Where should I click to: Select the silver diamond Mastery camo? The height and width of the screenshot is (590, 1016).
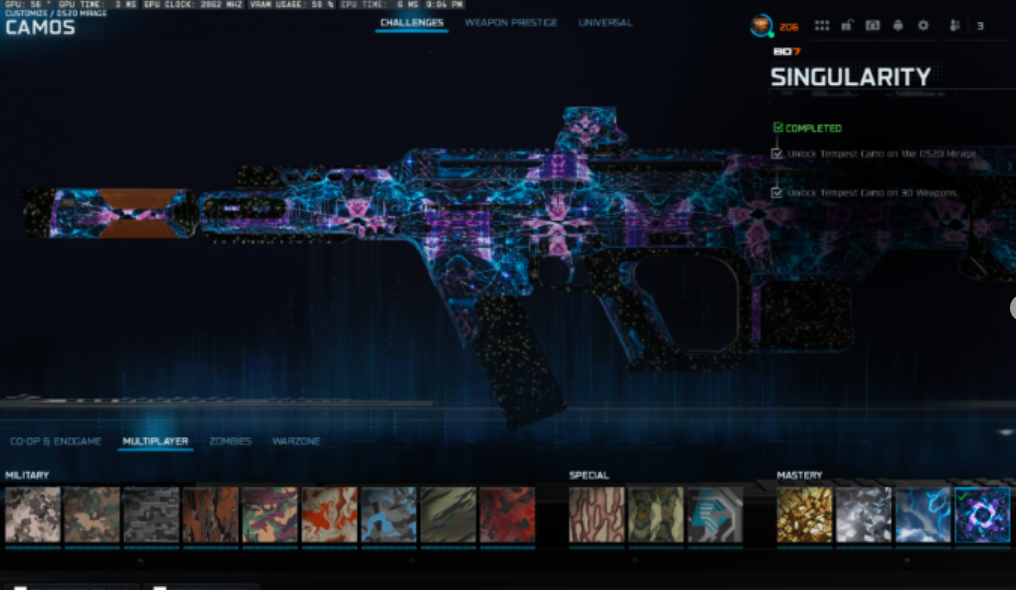click(864, 515)
